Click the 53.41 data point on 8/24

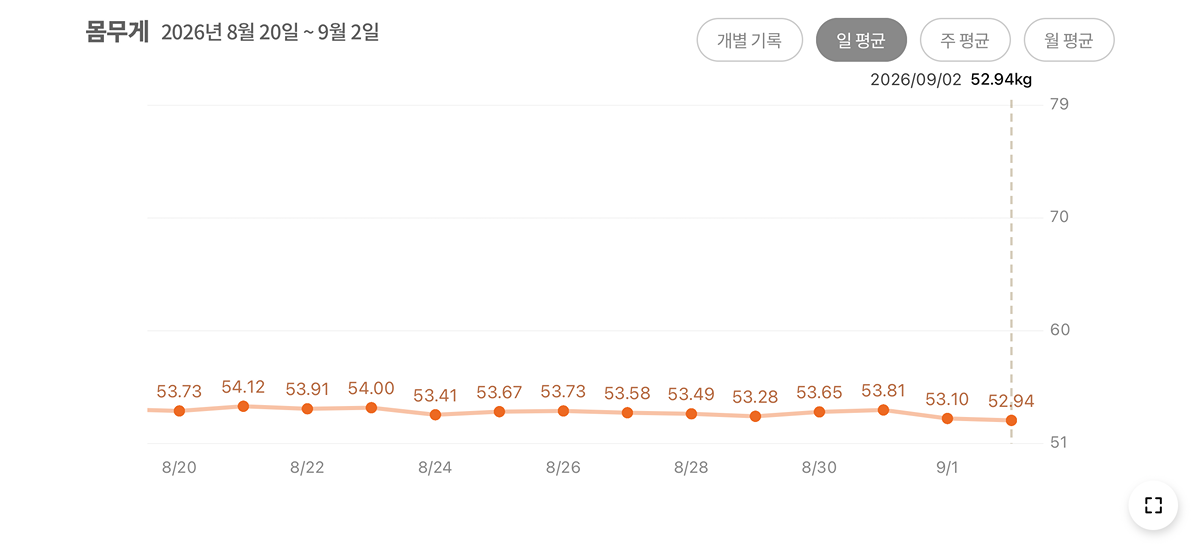(435, 415)
